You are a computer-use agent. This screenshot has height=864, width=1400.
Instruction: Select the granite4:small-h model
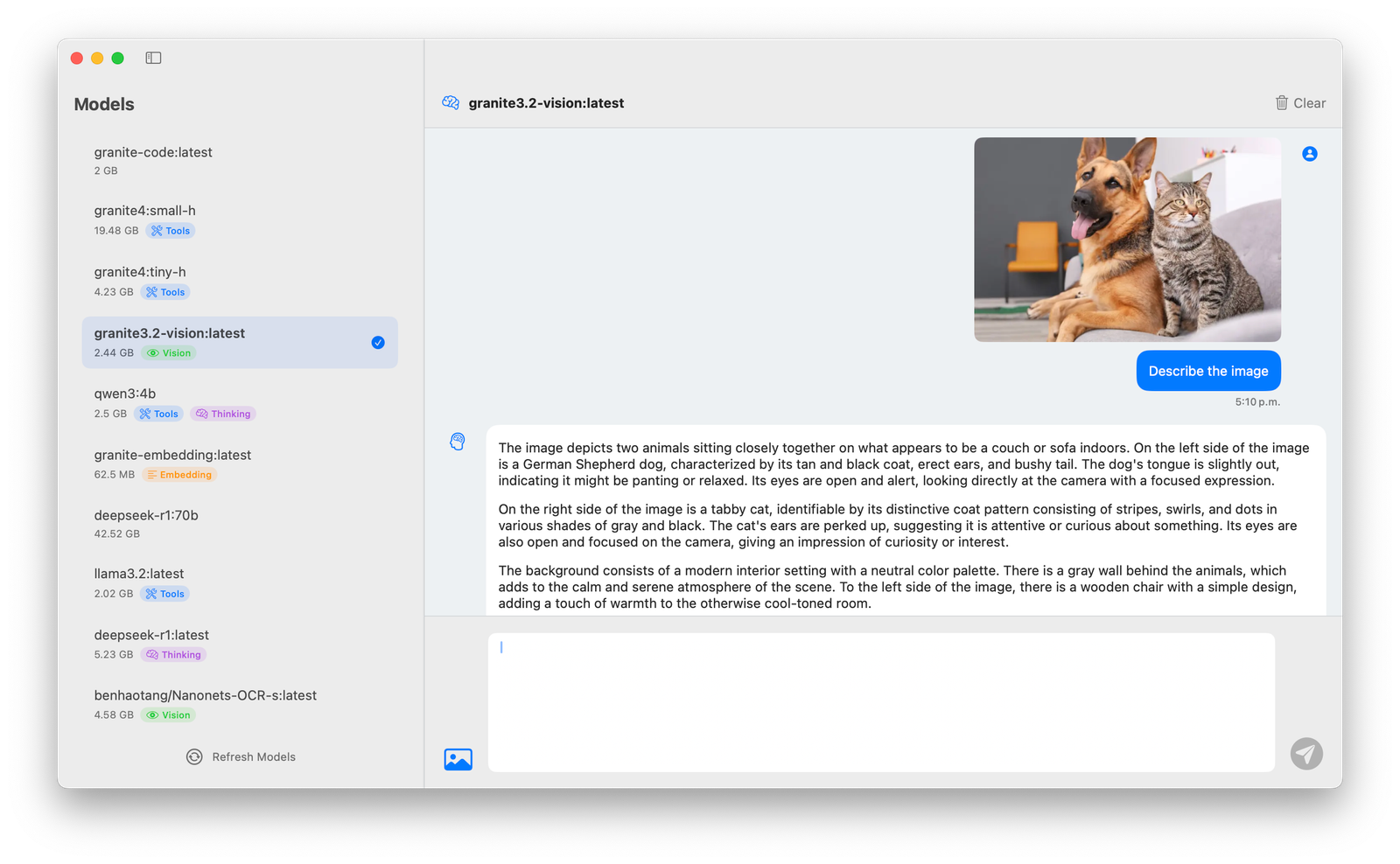pos(145,211)
